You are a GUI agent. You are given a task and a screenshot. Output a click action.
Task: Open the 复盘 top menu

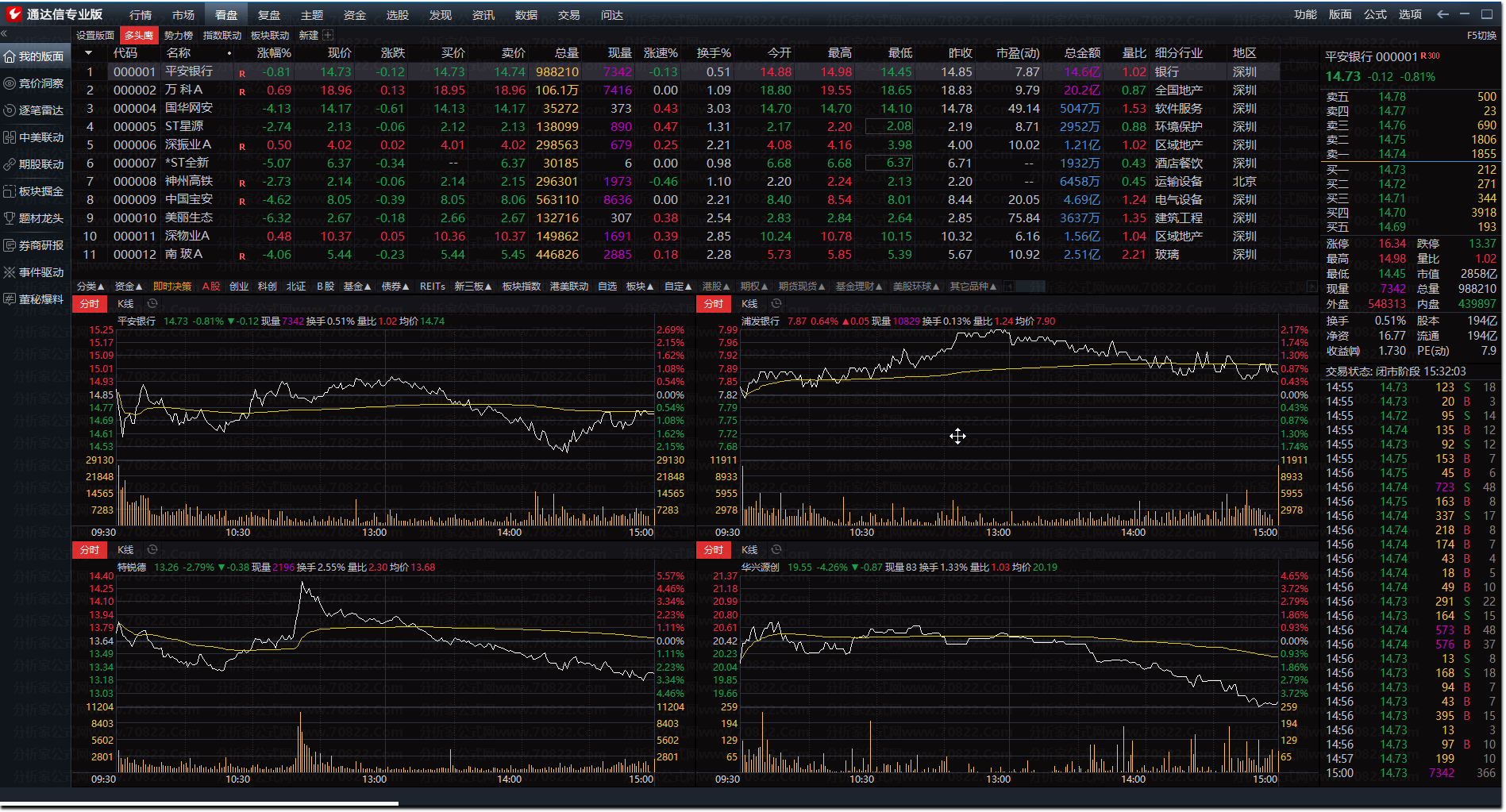269,15
